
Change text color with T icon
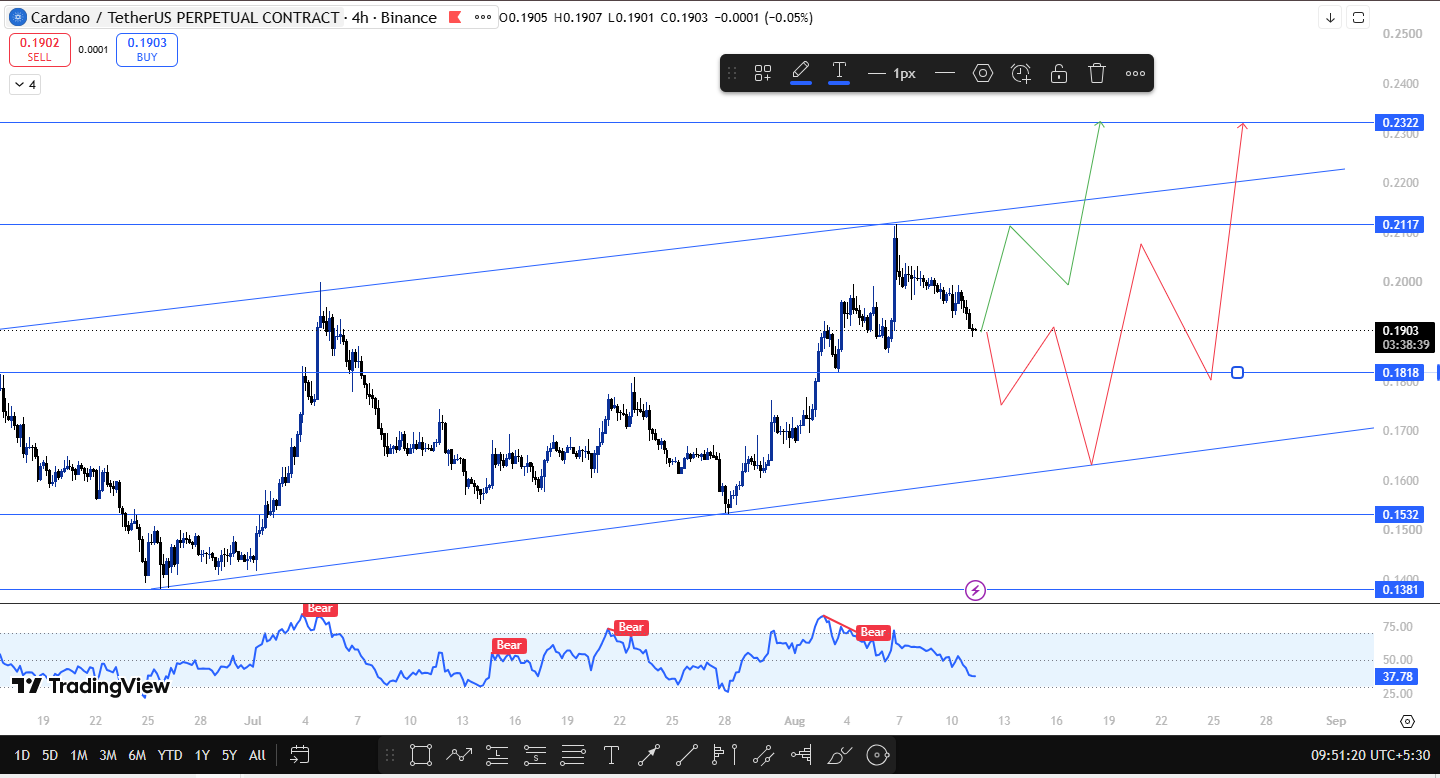[x=839, y=72]
